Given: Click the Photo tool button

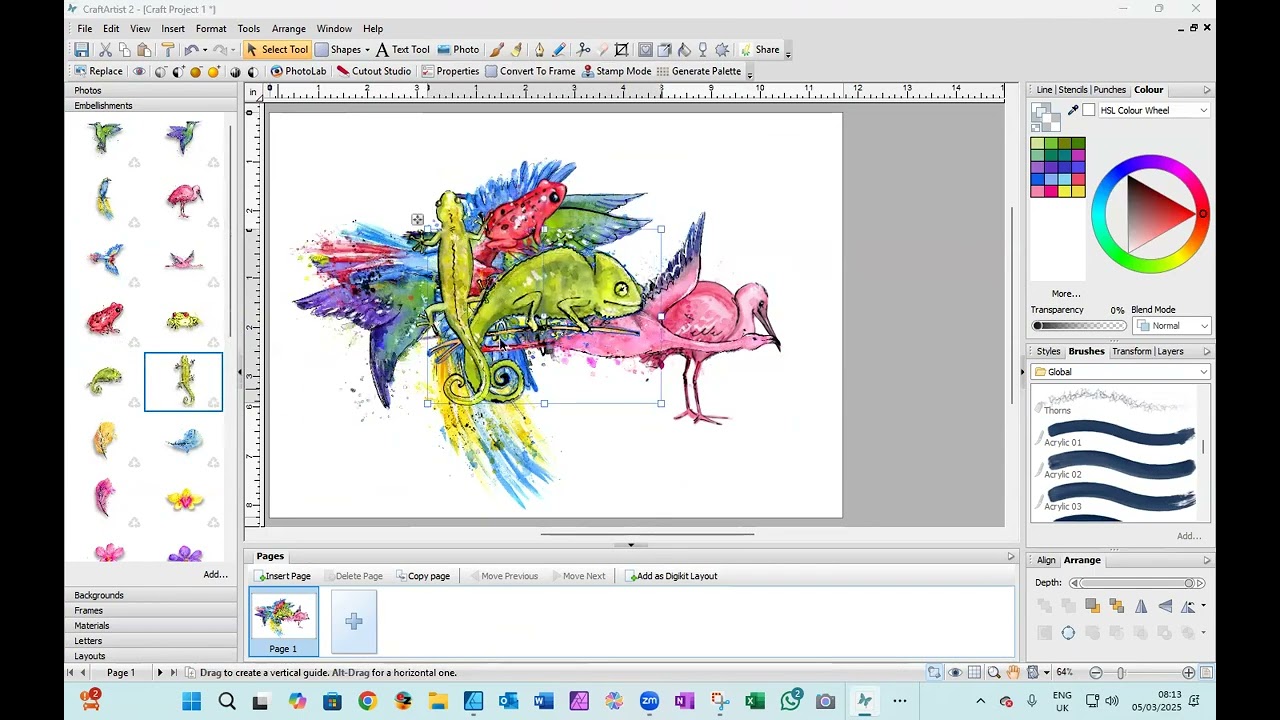Looking at the screenshot, I should coord(458,50).
